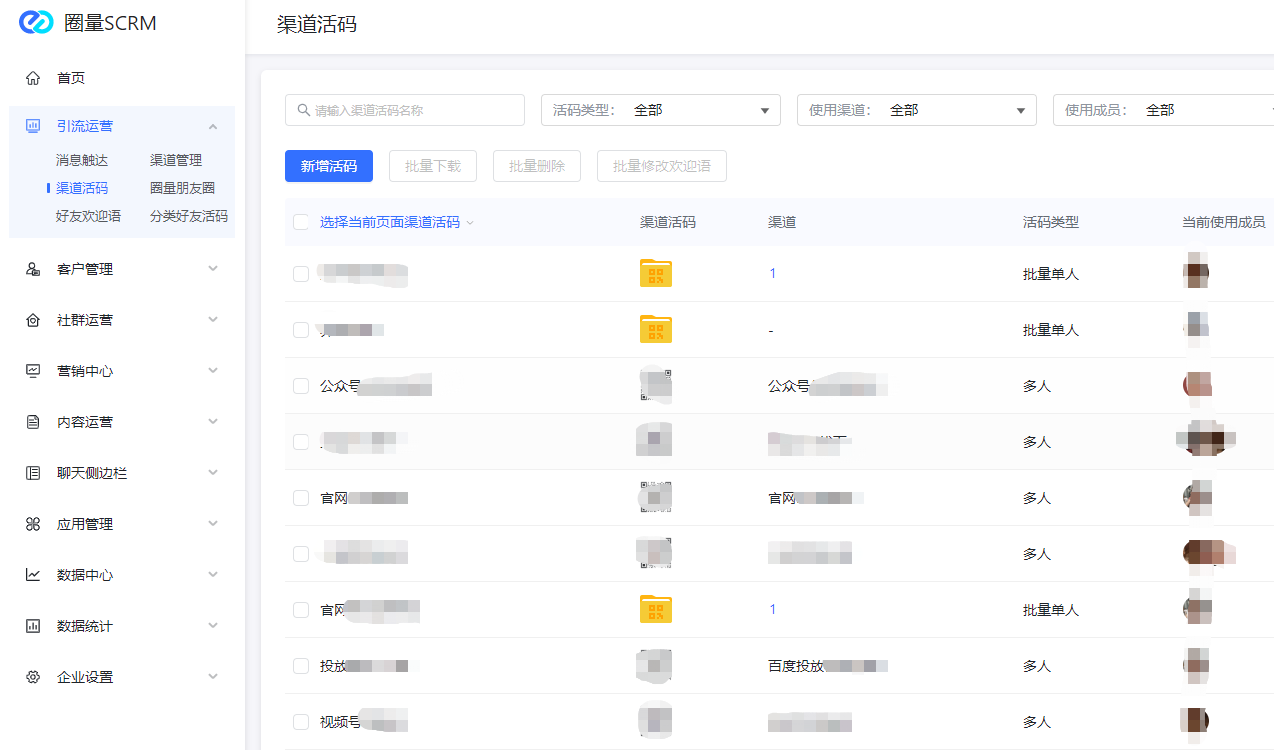The height and width of the screenshot is (750, 1274).
Task: Click the 圈量SCRM logo icon
Action: (36, 23)
